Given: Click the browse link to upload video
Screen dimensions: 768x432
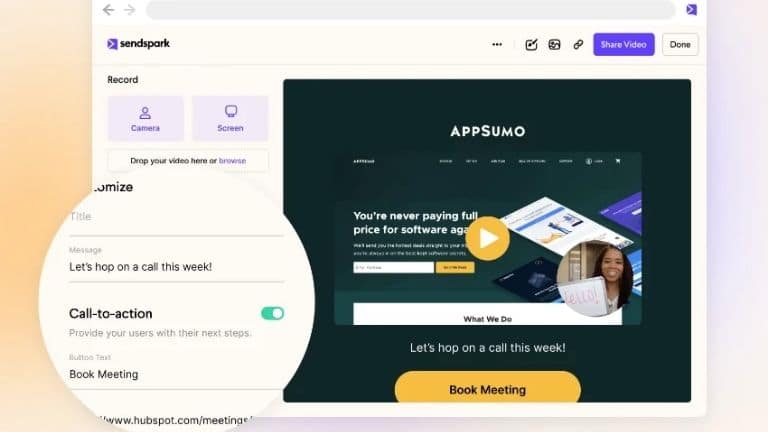Looking at the screenshot, I should tap(232, 161).
